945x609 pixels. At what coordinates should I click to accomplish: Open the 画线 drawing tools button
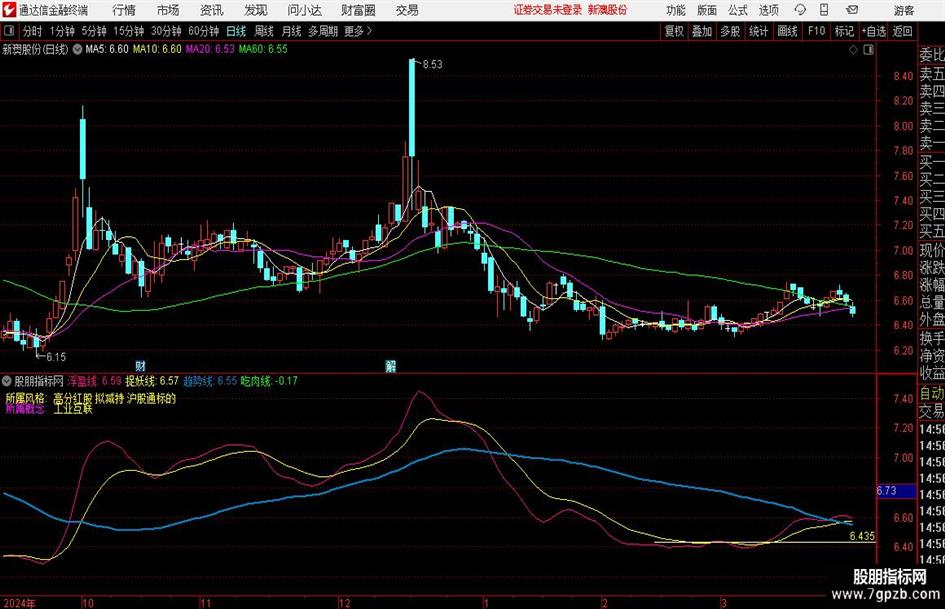[788, 31]
